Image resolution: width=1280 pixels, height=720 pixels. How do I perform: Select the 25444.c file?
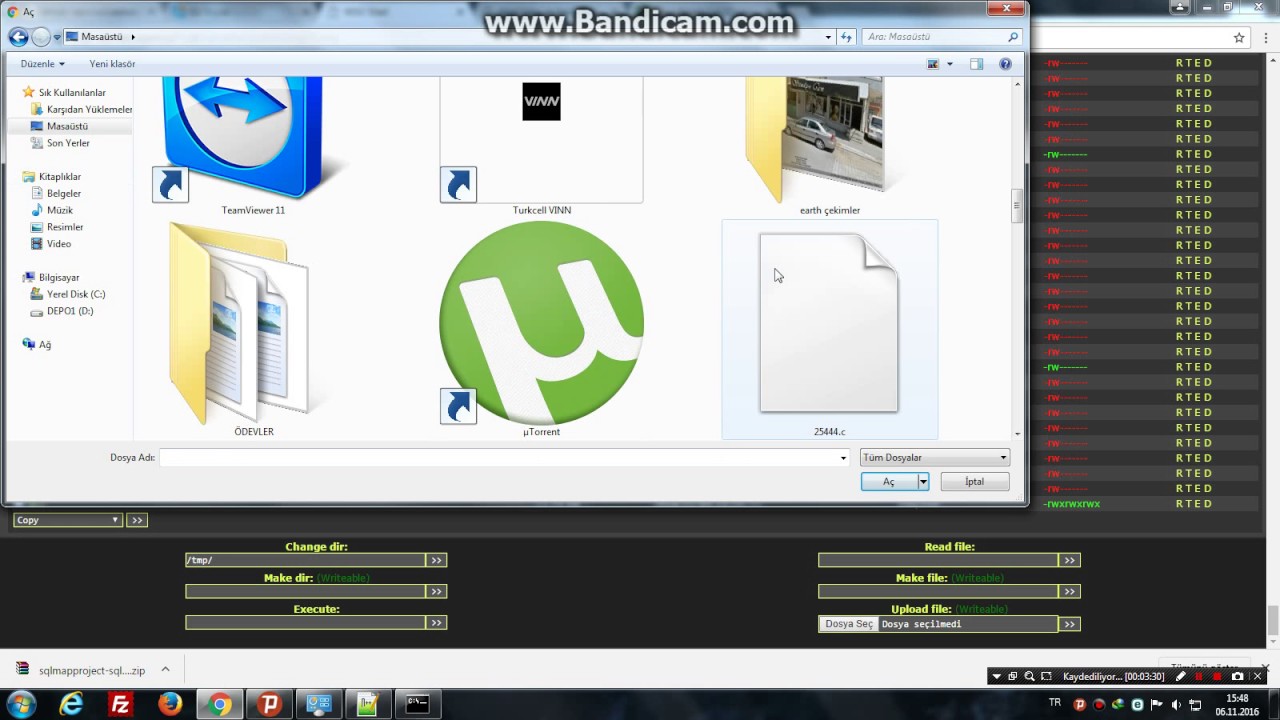pos(829,322)
